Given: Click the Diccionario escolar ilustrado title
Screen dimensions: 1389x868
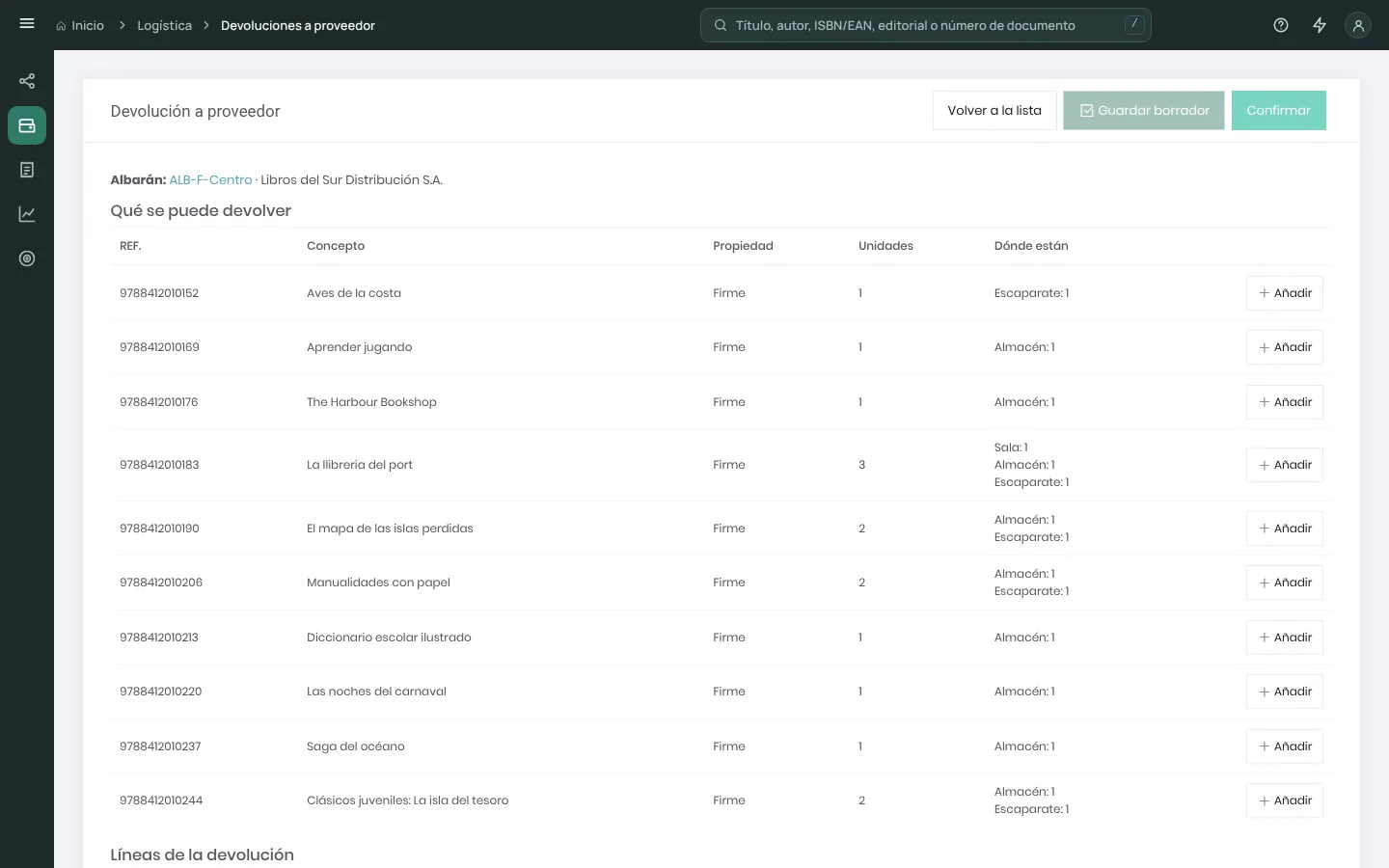Looking at the screenshot, I should [389, 637].
